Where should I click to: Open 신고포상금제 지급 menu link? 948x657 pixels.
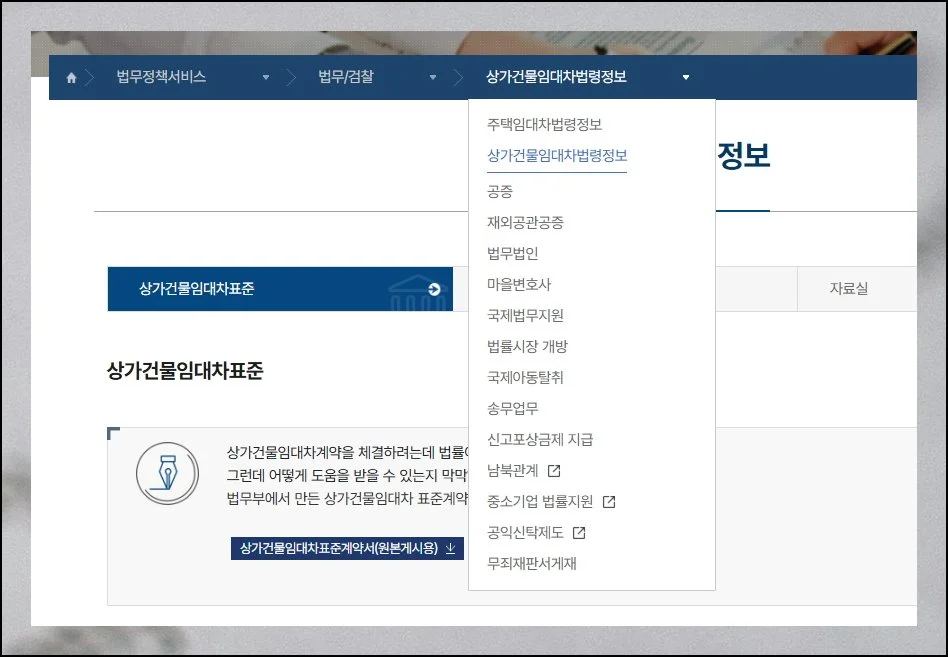540,439
